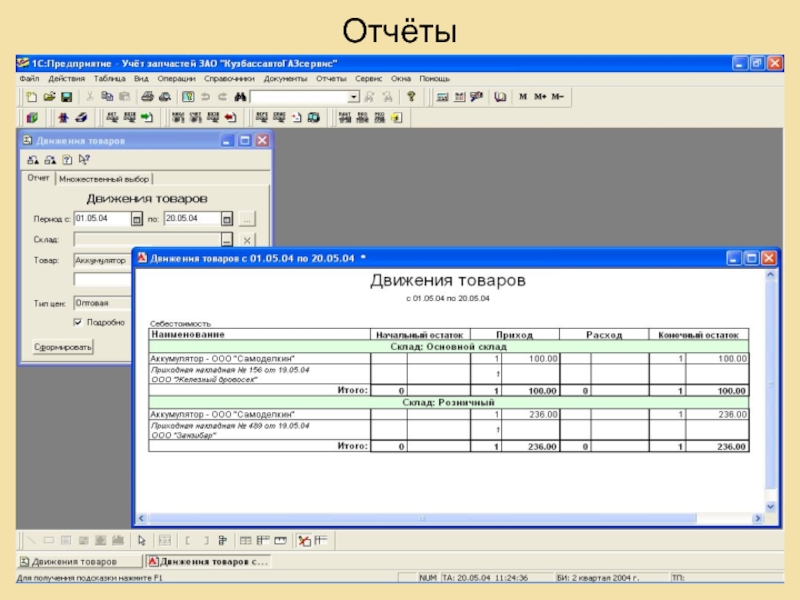Click the yellow Help question mark icon
Viewport: 800px width, 600px height.
click(x=411, y=97)
